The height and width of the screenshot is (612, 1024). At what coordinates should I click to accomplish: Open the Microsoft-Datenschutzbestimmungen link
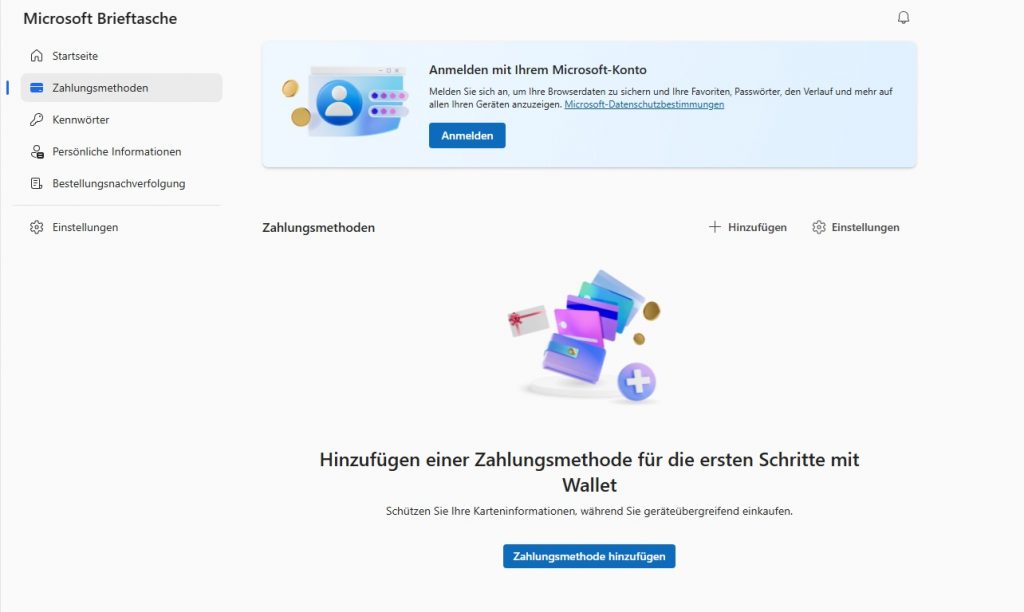[644, 104]
